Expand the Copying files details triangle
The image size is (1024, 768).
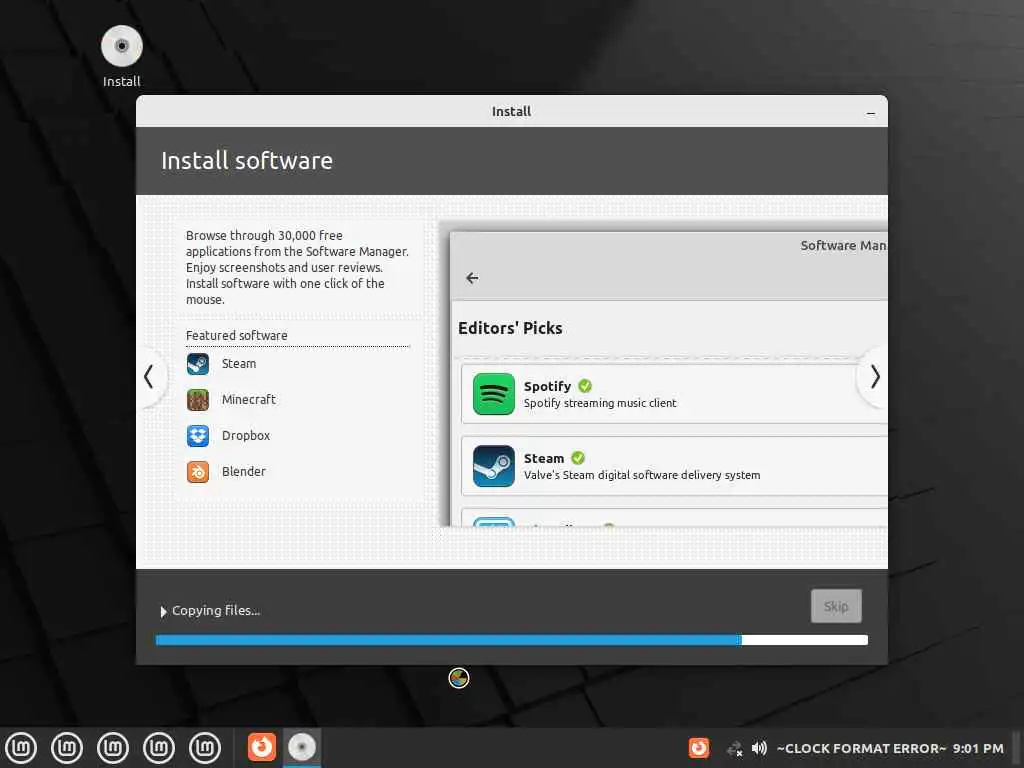(x=163, y=611)
